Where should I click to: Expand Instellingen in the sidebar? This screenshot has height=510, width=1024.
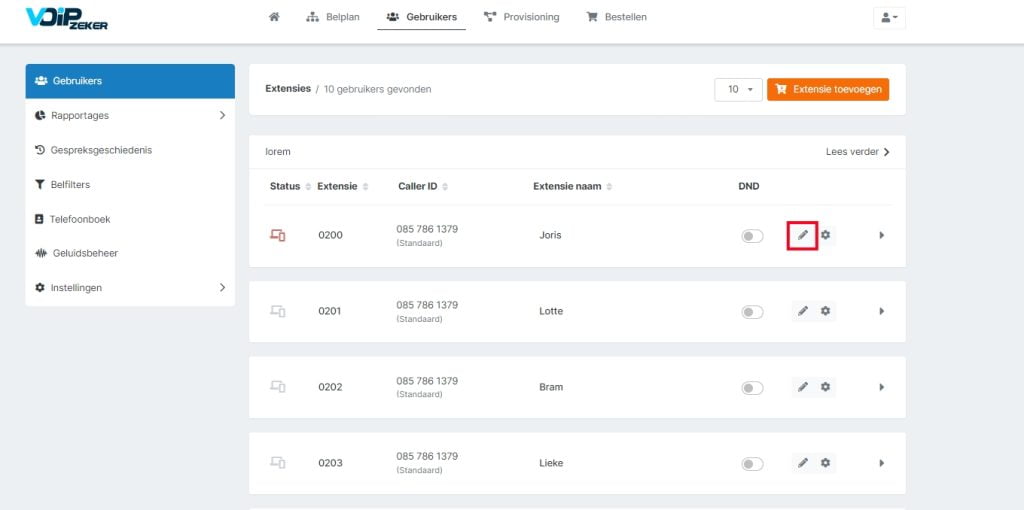coord(130,288)
